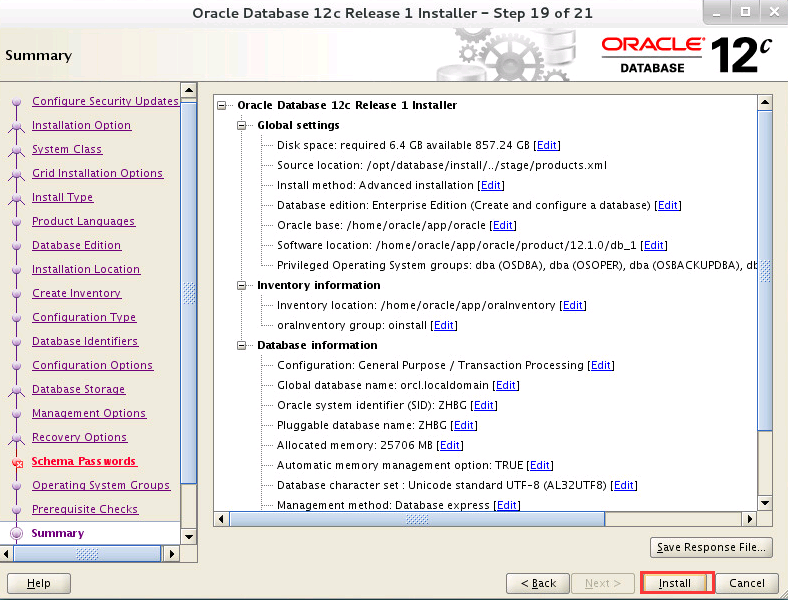
Task: Go back with the Back button
Action: point(538,583)
